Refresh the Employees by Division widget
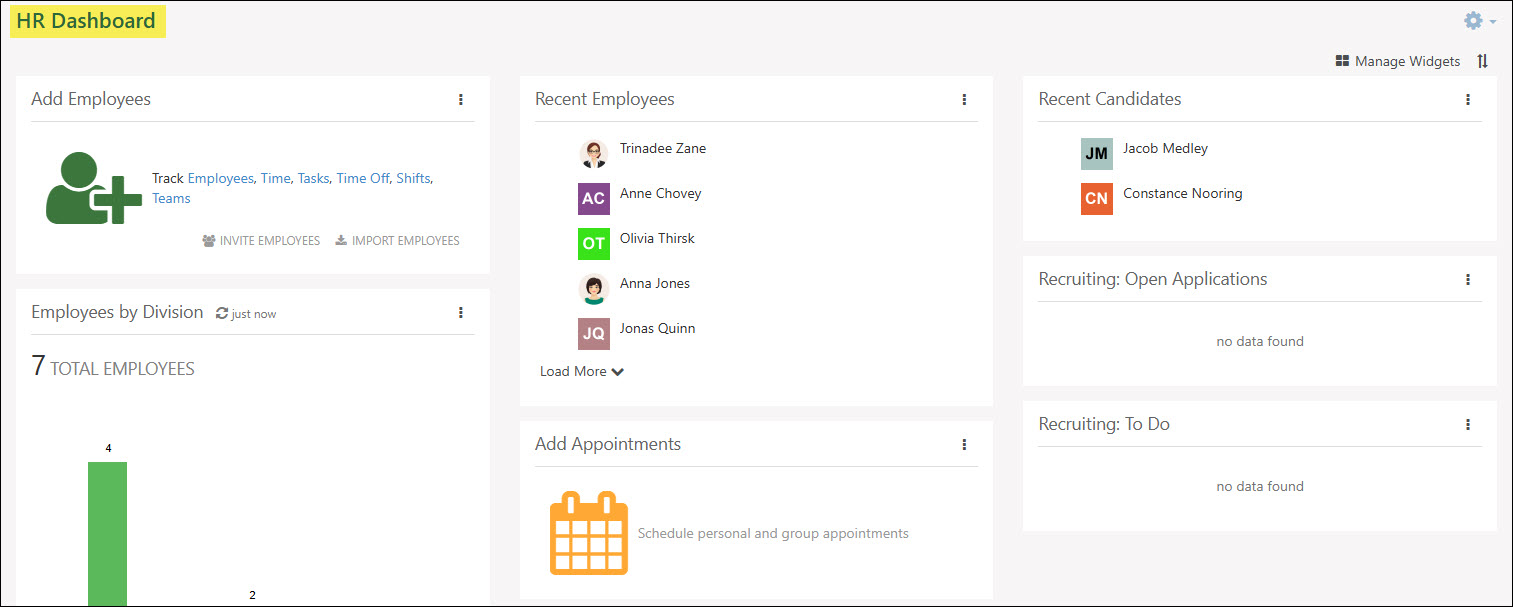The width and height of the screenshot is (1513, 607). tap(221, 312)
